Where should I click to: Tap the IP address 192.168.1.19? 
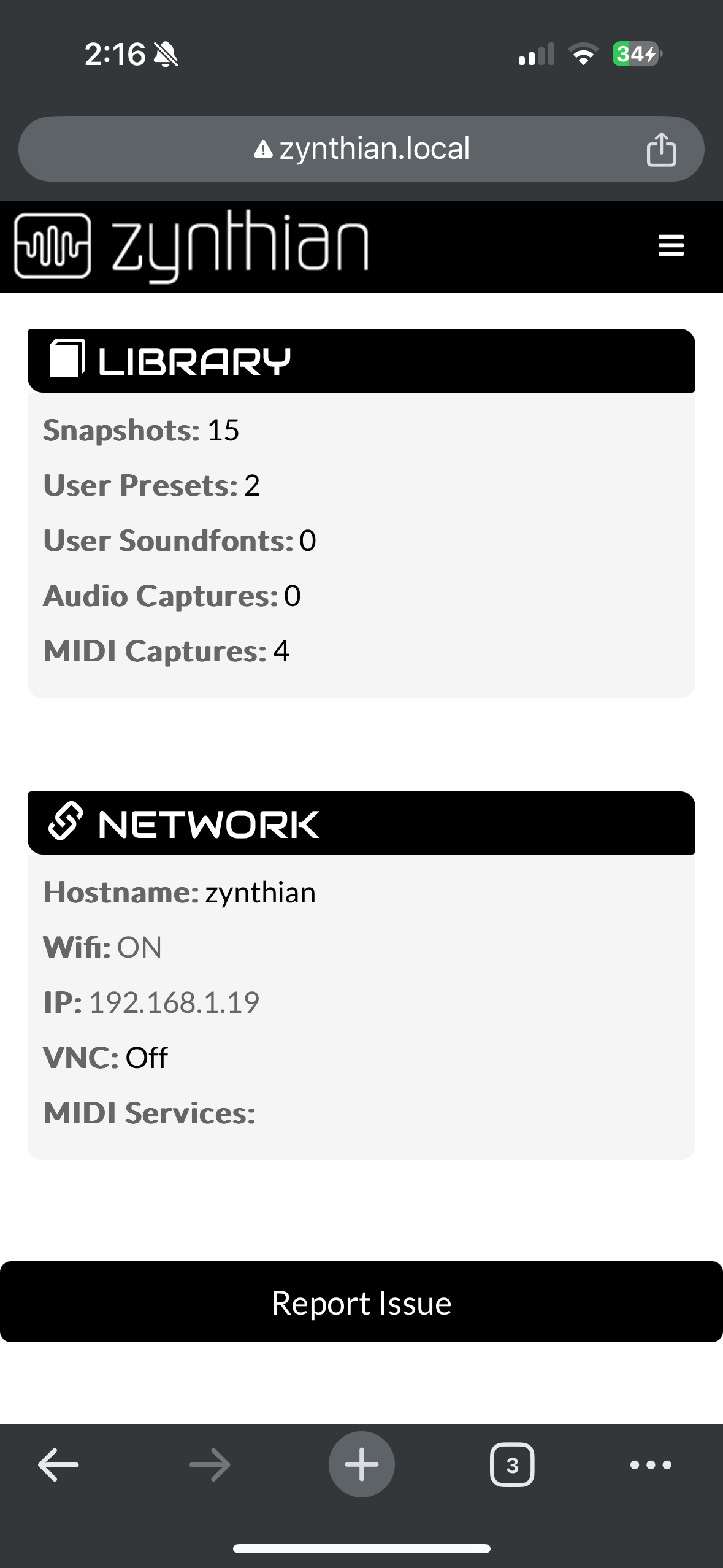174,1002
